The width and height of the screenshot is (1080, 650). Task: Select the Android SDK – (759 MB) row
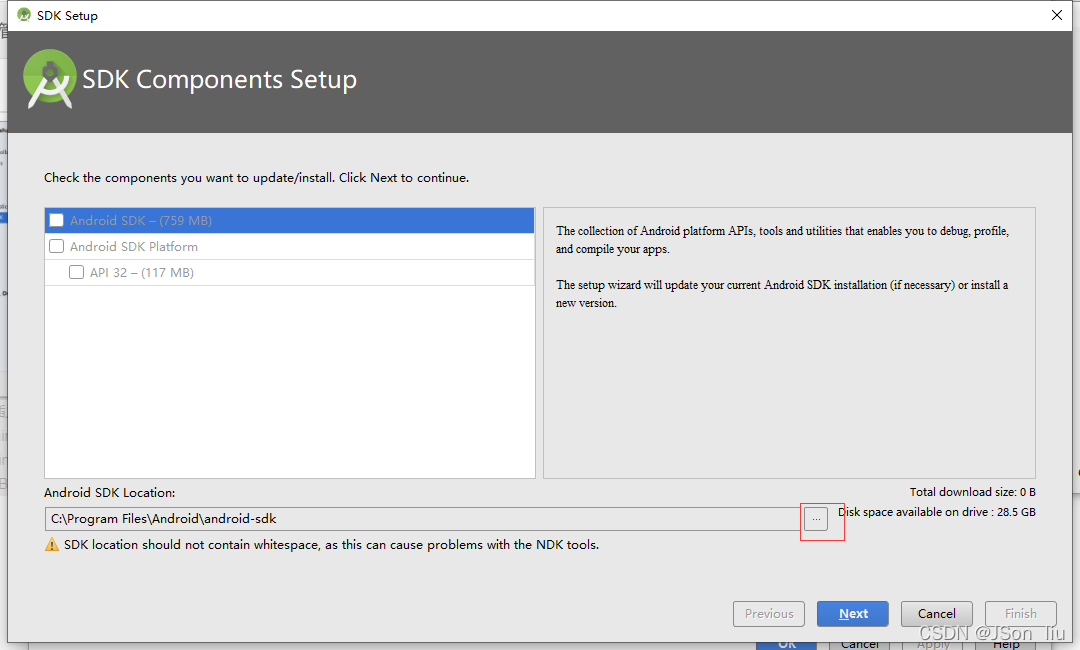[x=289, y=220]
